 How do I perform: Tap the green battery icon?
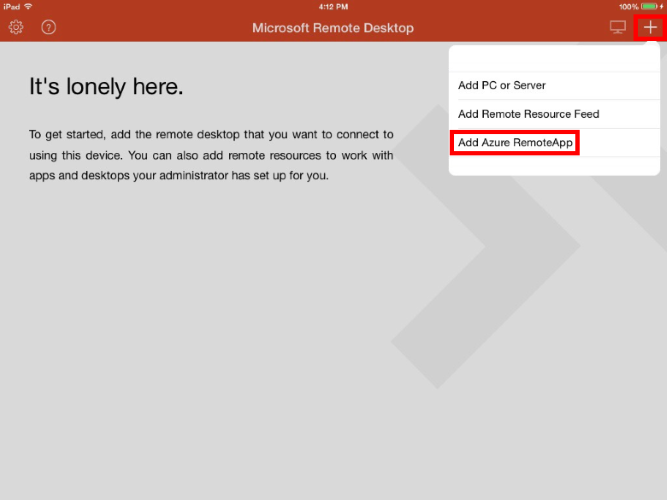coord(650,6)
